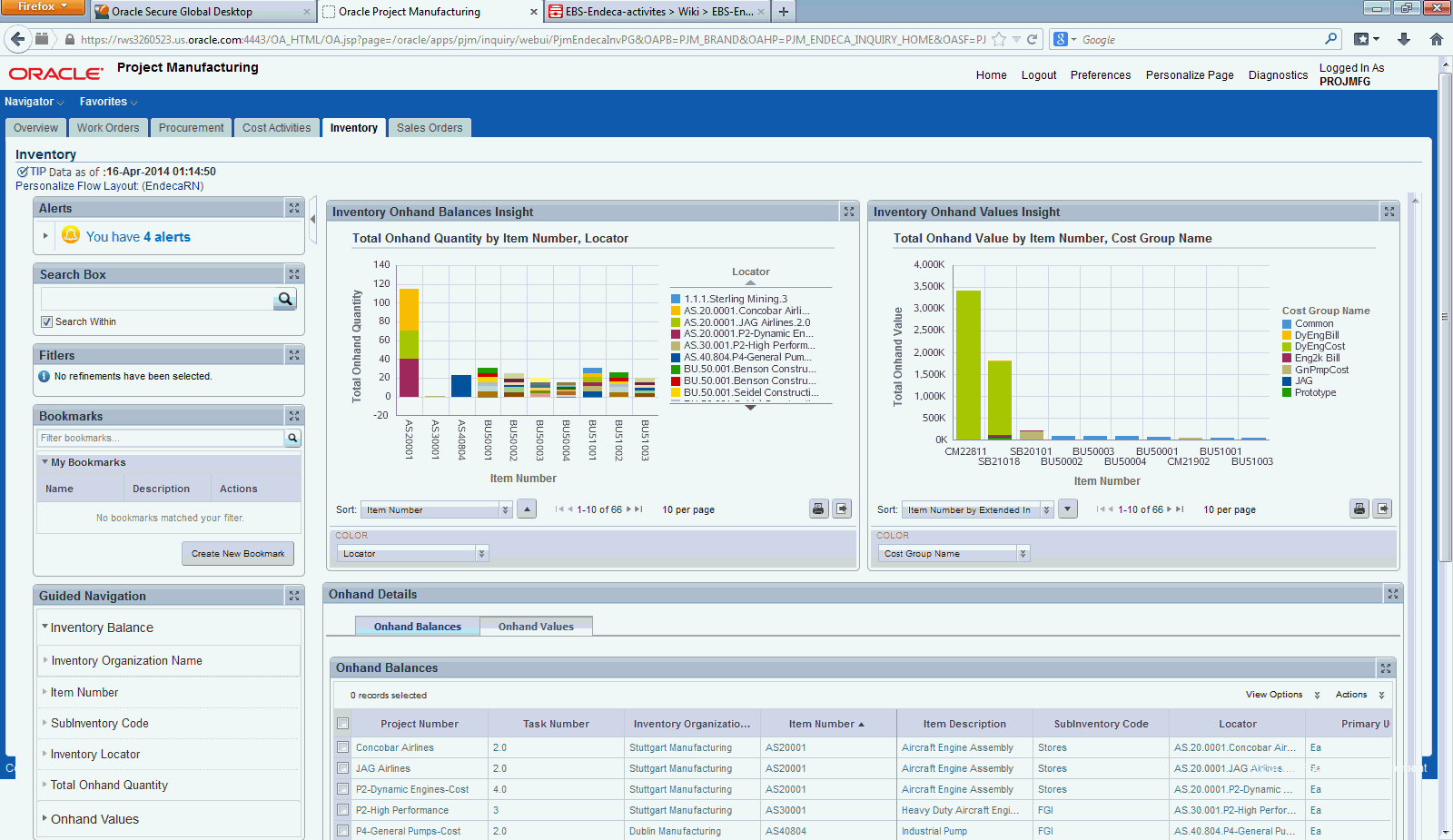Open the Actions menu in Onhand Balances

pos(1359,695)
